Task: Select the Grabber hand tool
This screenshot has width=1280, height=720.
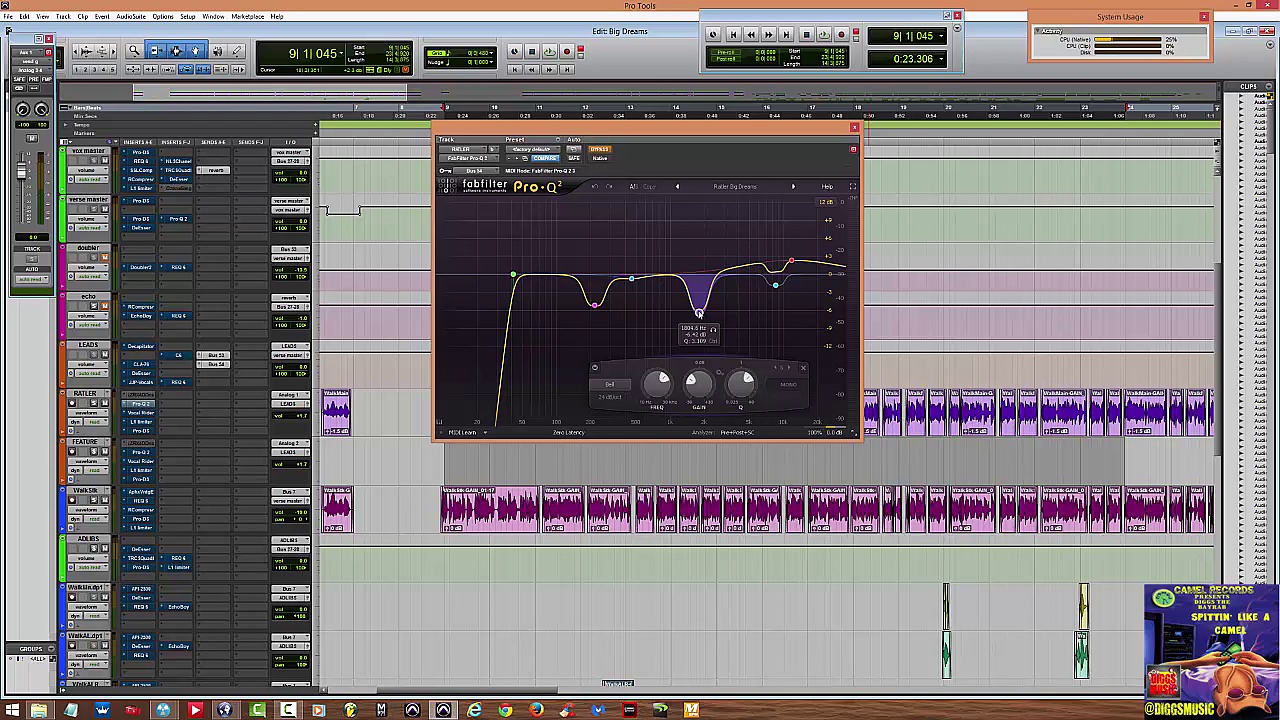Action: [x=195, y=51]
